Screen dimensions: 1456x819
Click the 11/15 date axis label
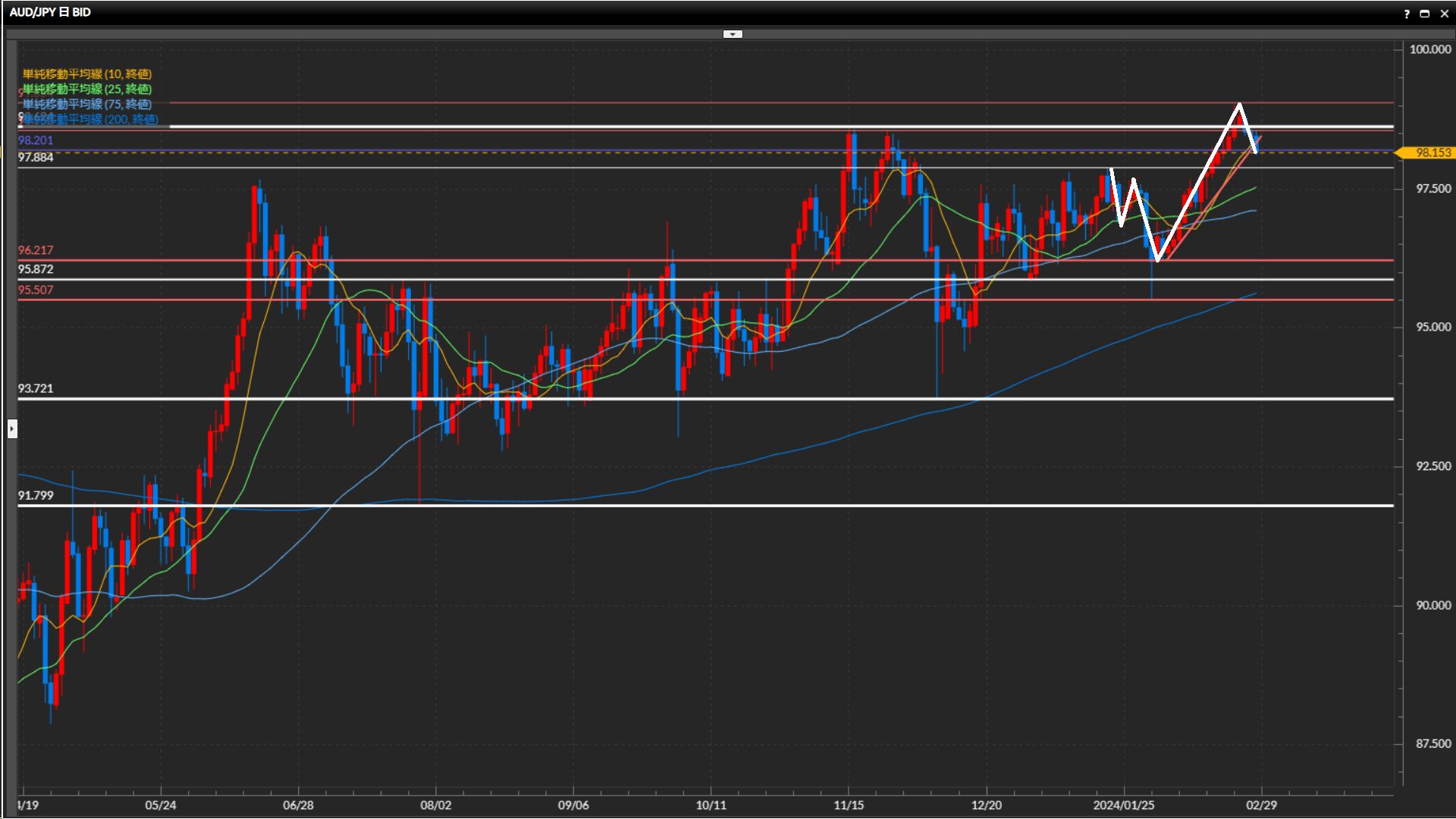pos(849,805)
